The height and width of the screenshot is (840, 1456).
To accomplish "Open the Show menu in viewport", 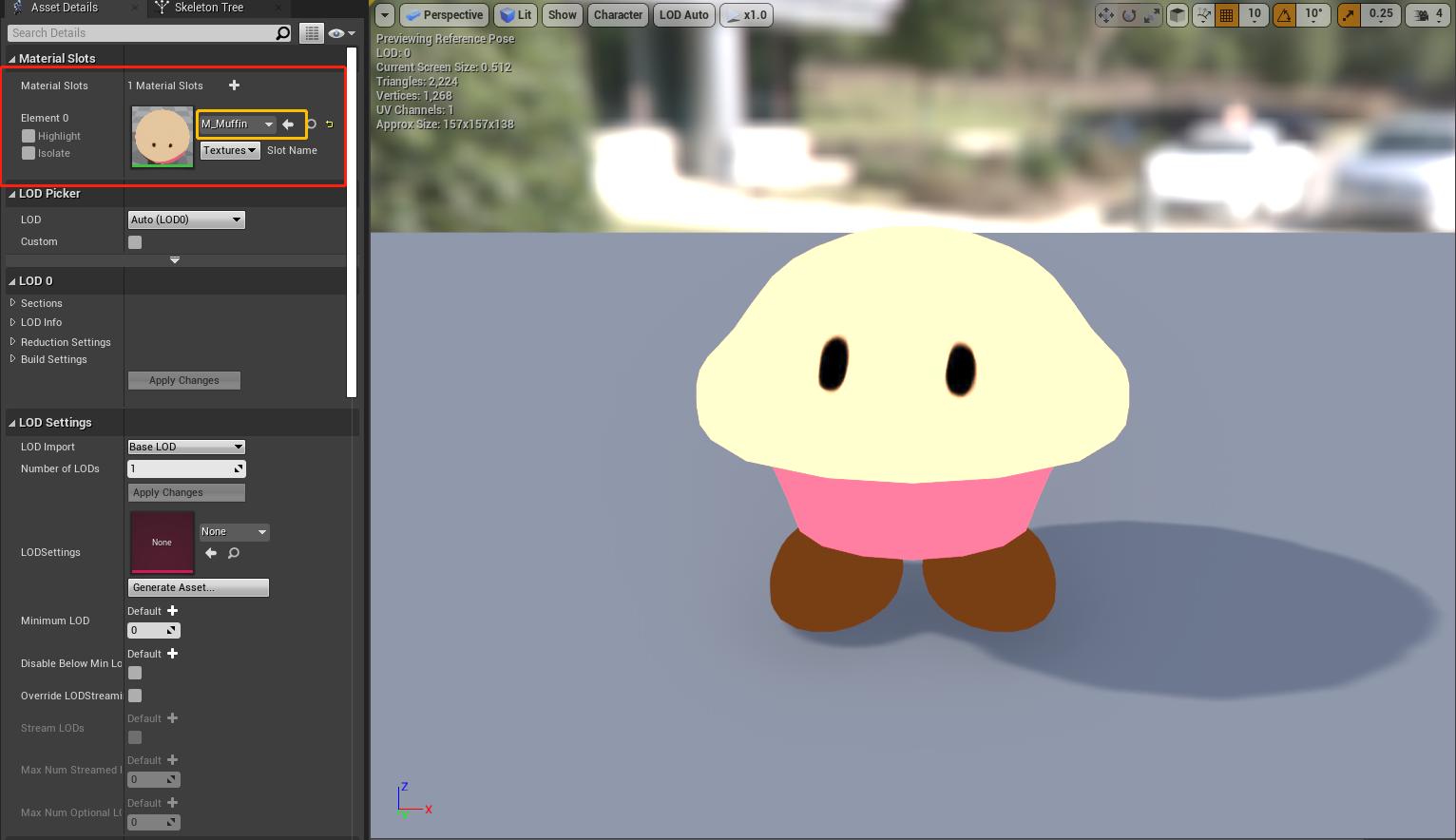I will tap(563, 15).
